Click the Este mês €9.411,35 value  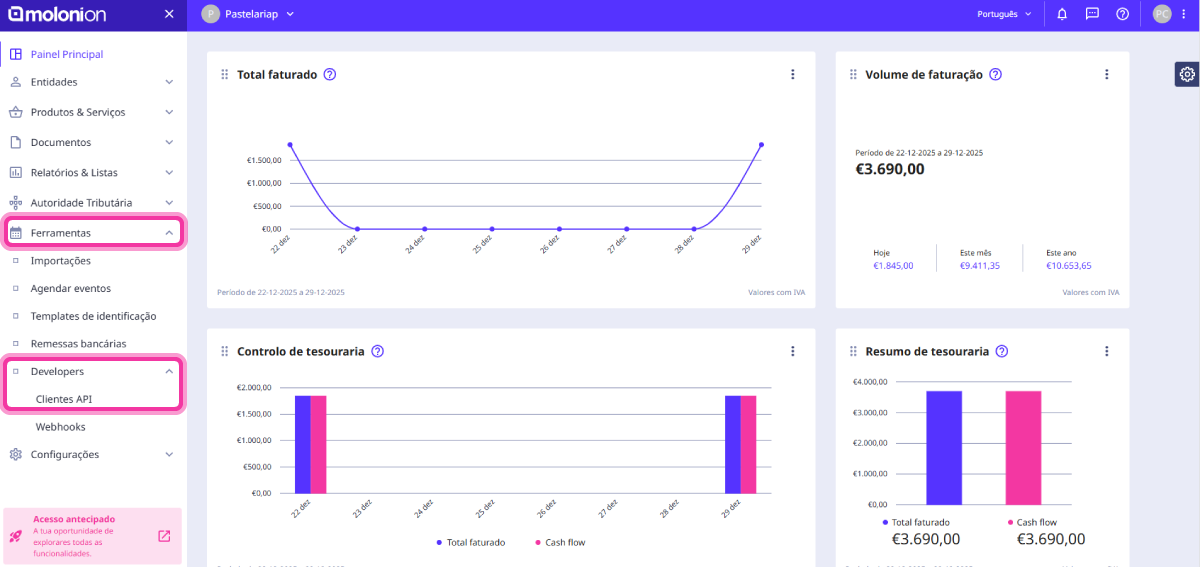979,266
